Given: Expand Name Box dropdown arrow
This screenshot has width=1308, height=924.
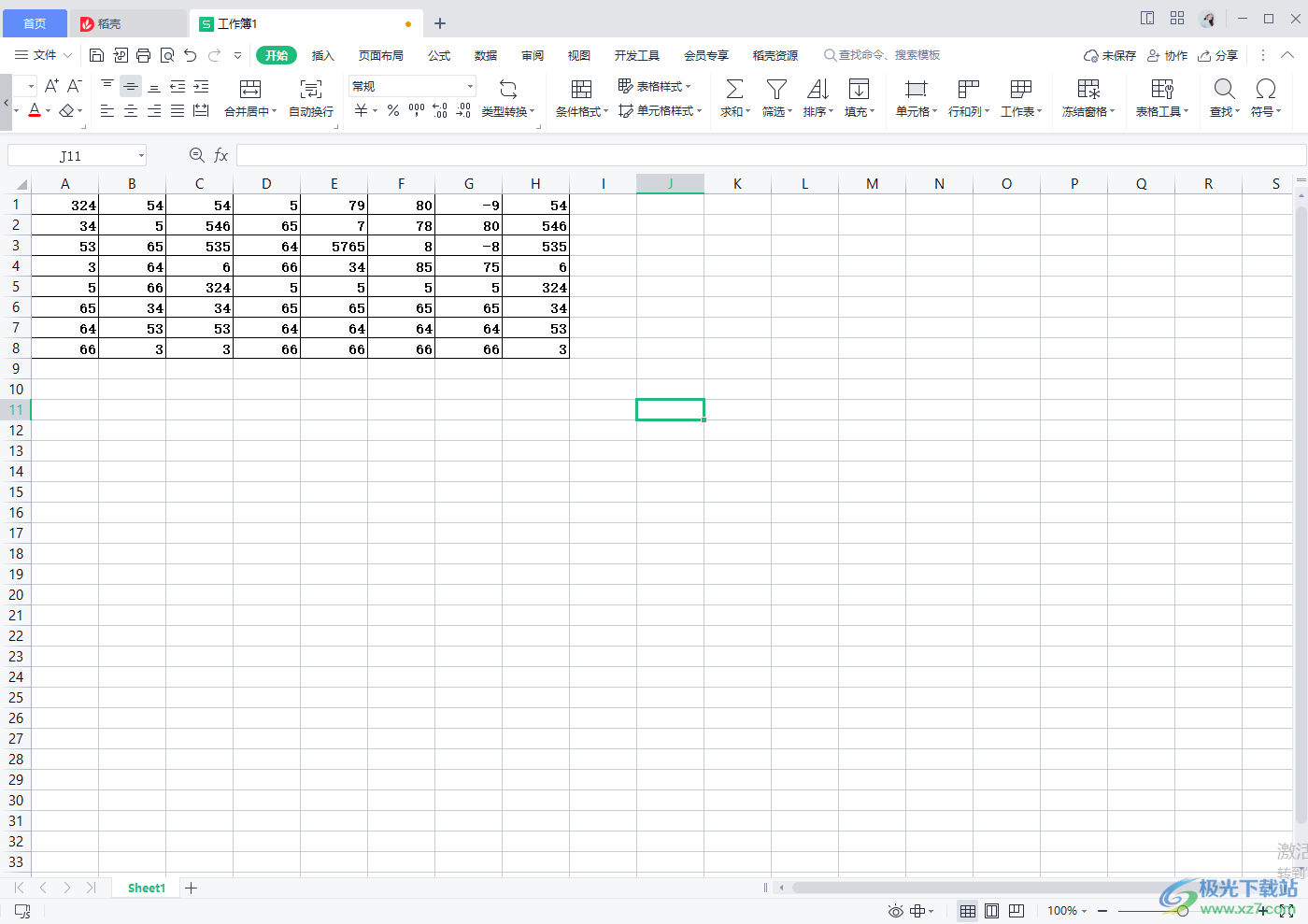Looking at the screenshot, I should [141, 156].
